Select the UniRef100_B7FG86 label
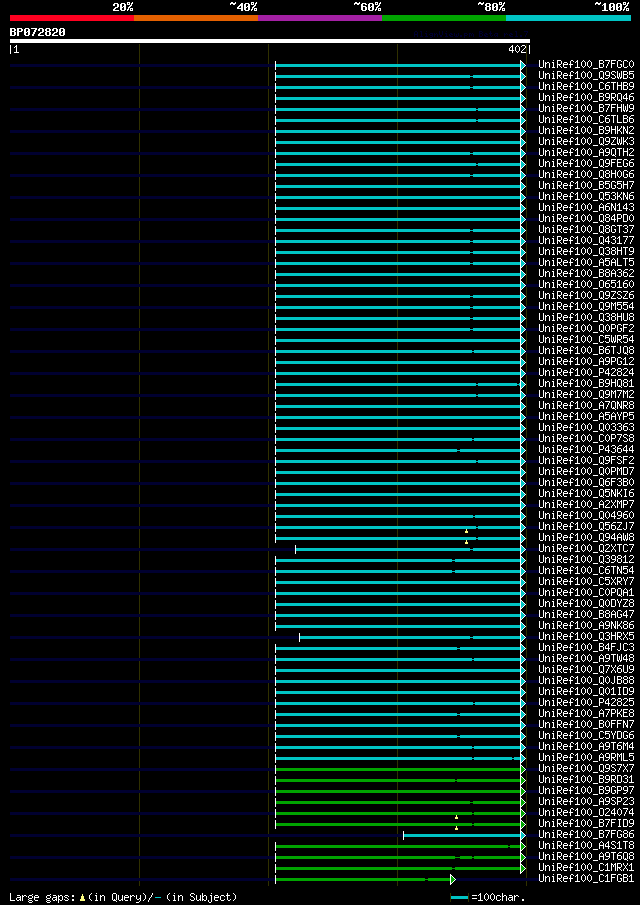Image resolution: width=640 pixels, height=905 pixels. [586, 834]
